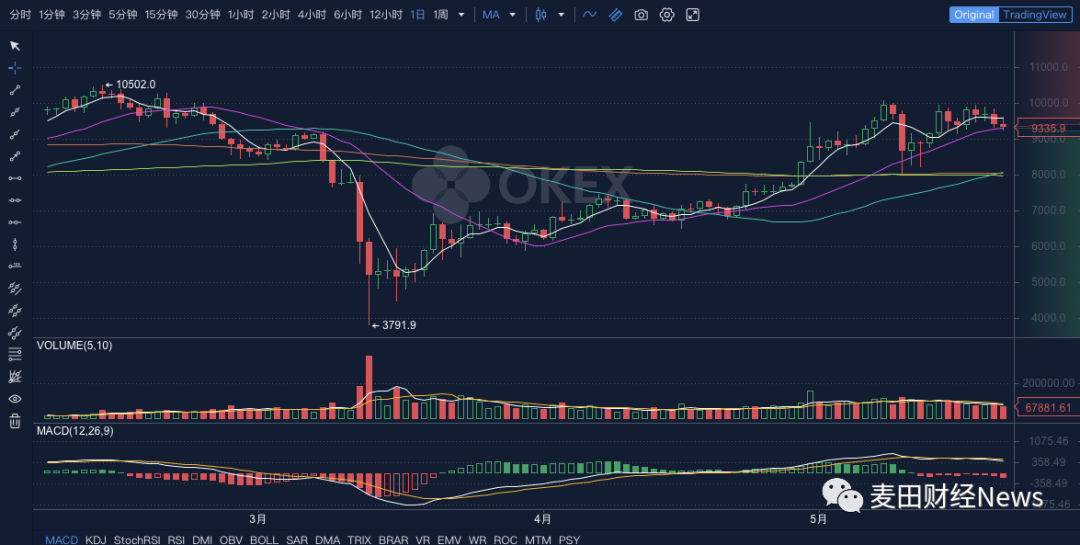This screenshot has width=1080, height=545.
Task: Open the indicator wave line icon
Action: click(x=590, y=14)
